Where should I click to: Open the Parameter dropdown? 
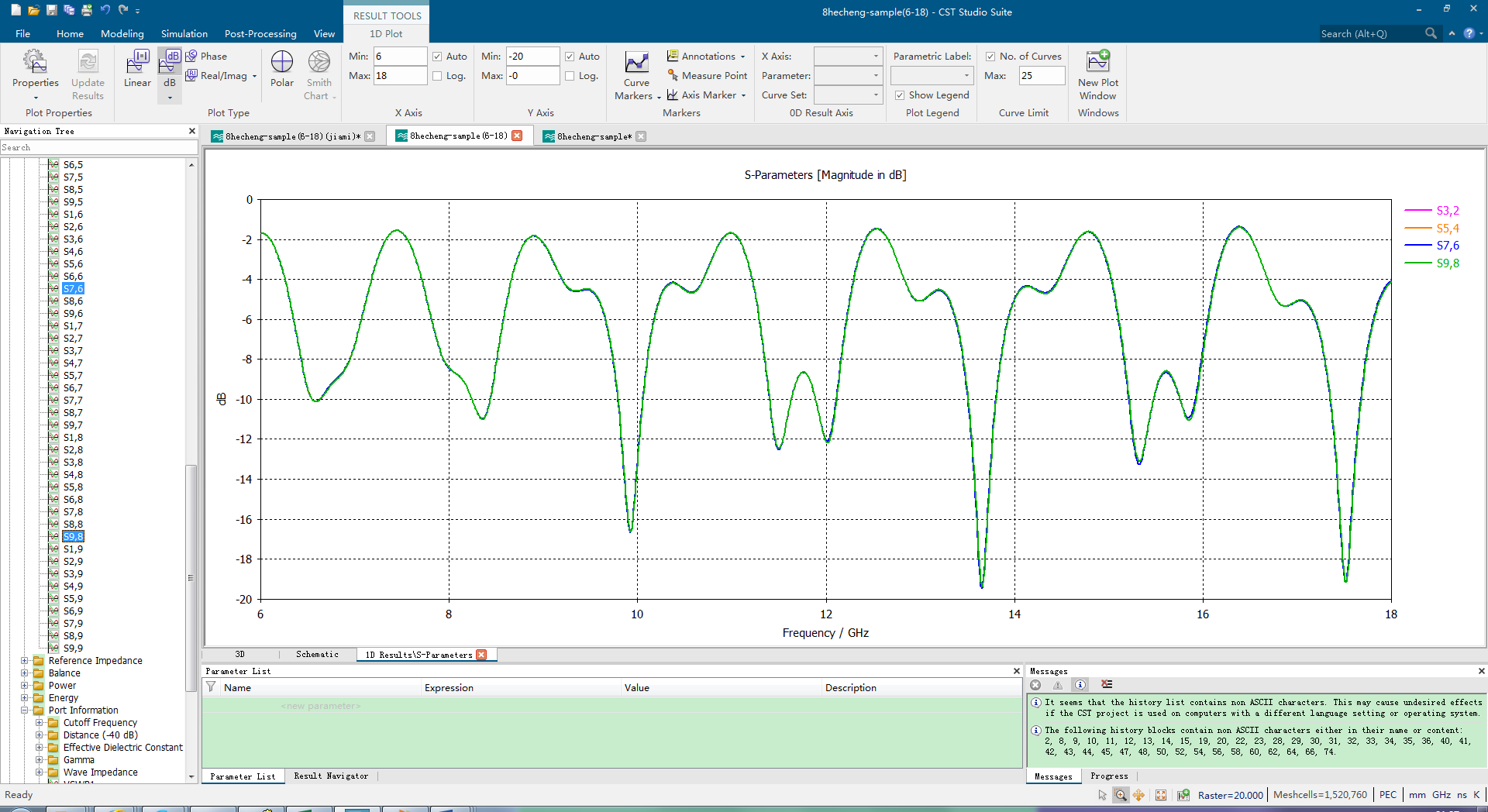pos(848,75)
